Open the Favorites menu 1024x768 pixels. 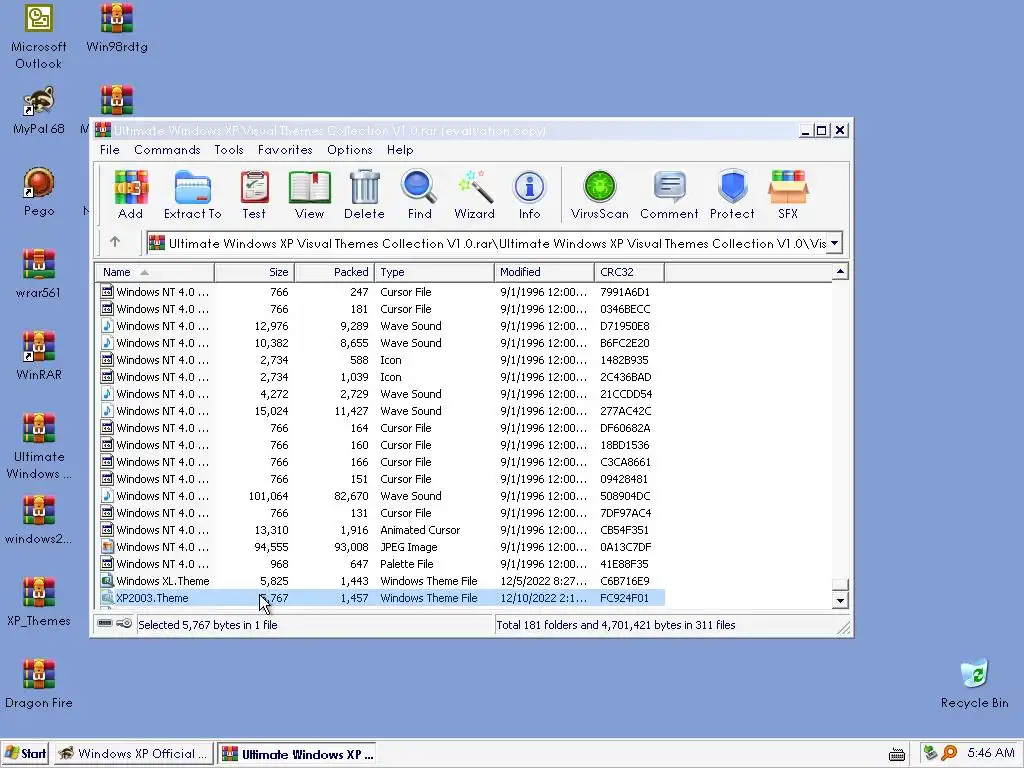pyautogui.click(x=285, y=150)
